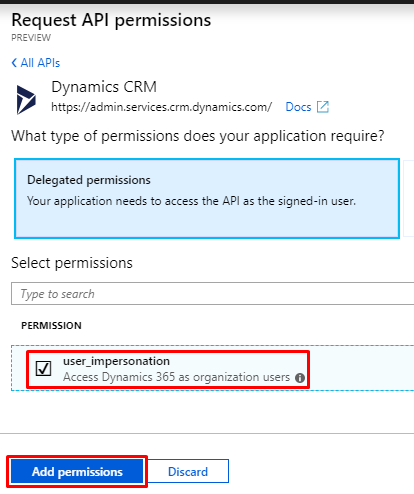Select the Delegated permissions card
This screenshot has height=494, width=414.
(x=207, y=198)
